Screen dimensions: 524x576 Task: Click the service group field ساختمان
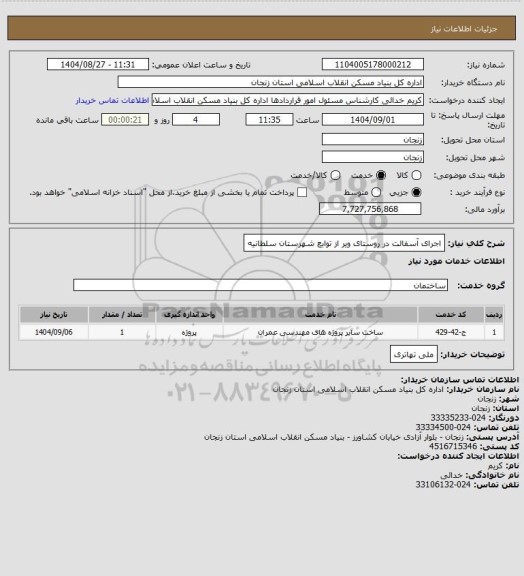click(260, 285)
